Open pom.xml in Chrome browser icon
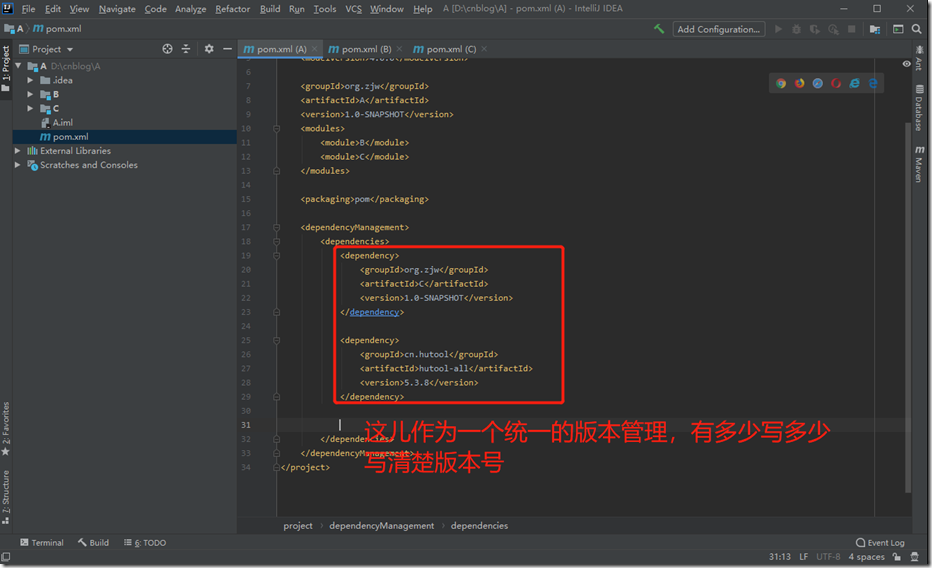The width and height of the screenshot is (932, 568). point(781,83)
